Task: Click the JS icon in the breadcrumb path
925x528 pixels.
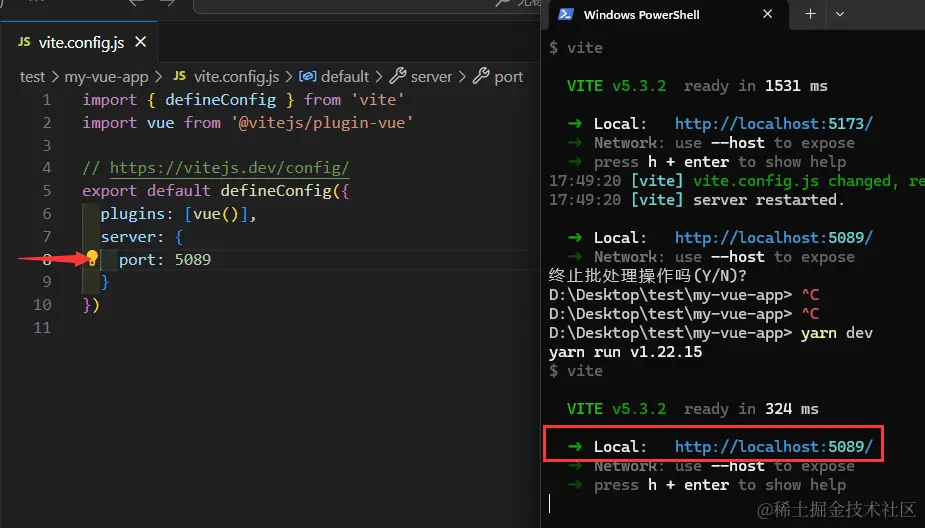Action: coord(179,76)
